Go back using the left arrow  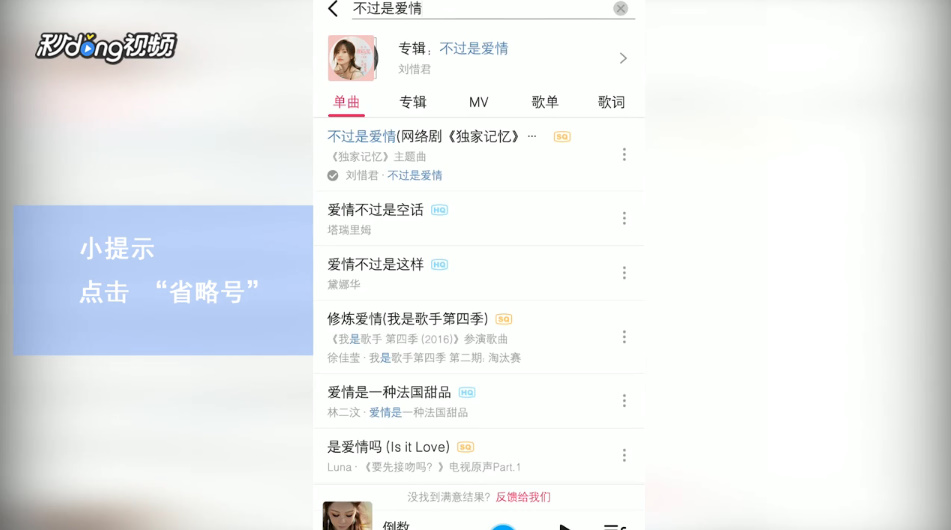[x=333, y=8]
